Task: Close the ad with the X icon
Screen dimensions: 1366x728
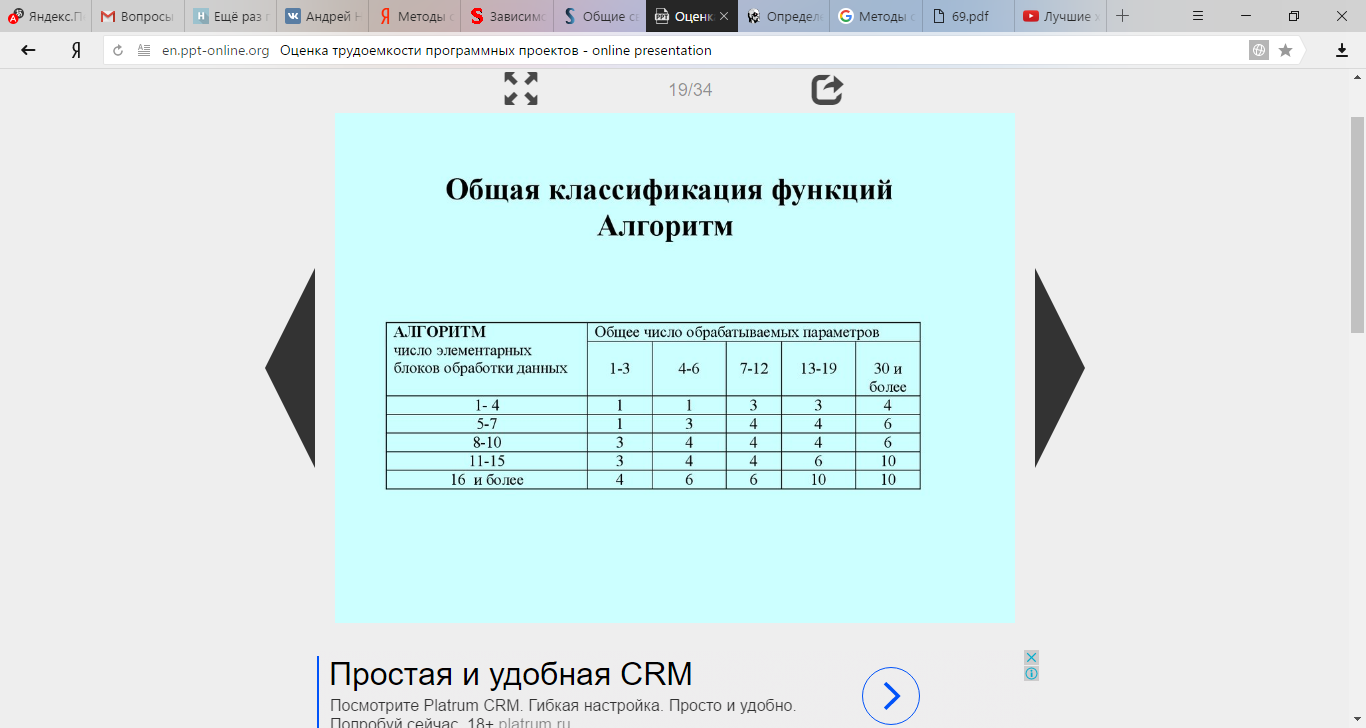Action: point(1031,657)
